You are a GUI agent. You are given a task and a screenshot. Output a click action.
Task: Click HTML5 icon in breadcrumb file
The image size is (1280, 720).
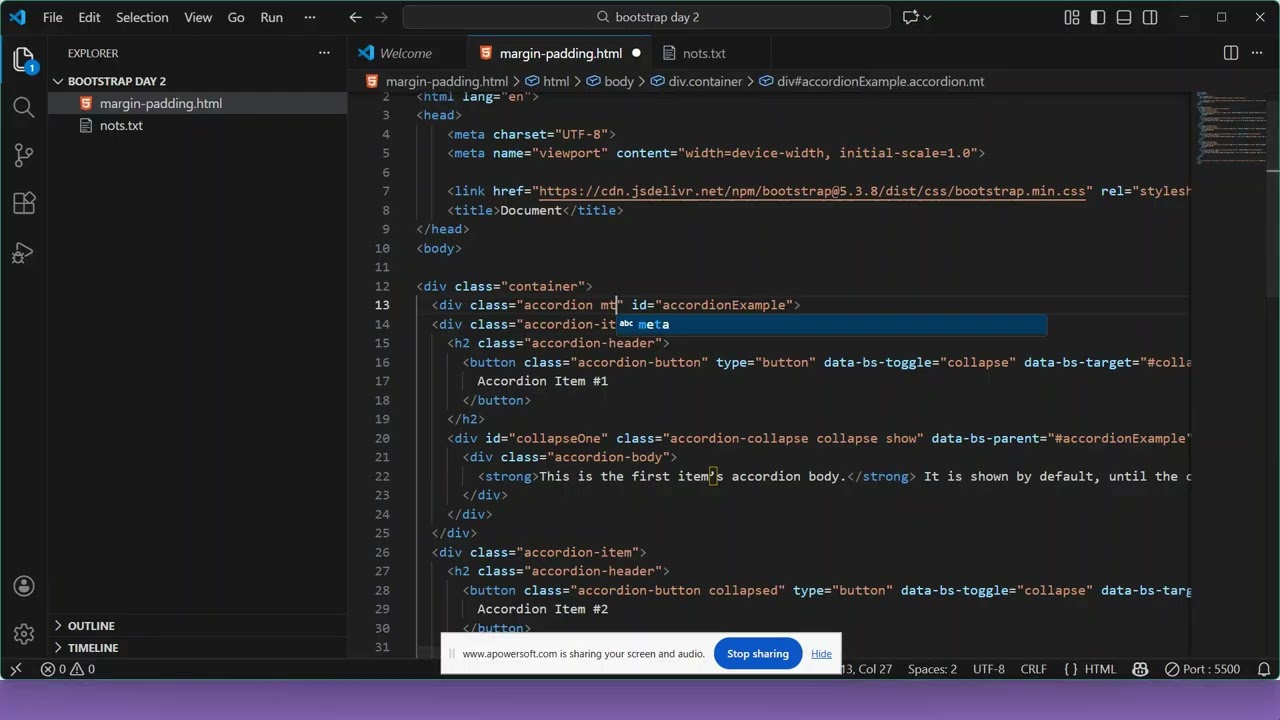coord(372,82)
